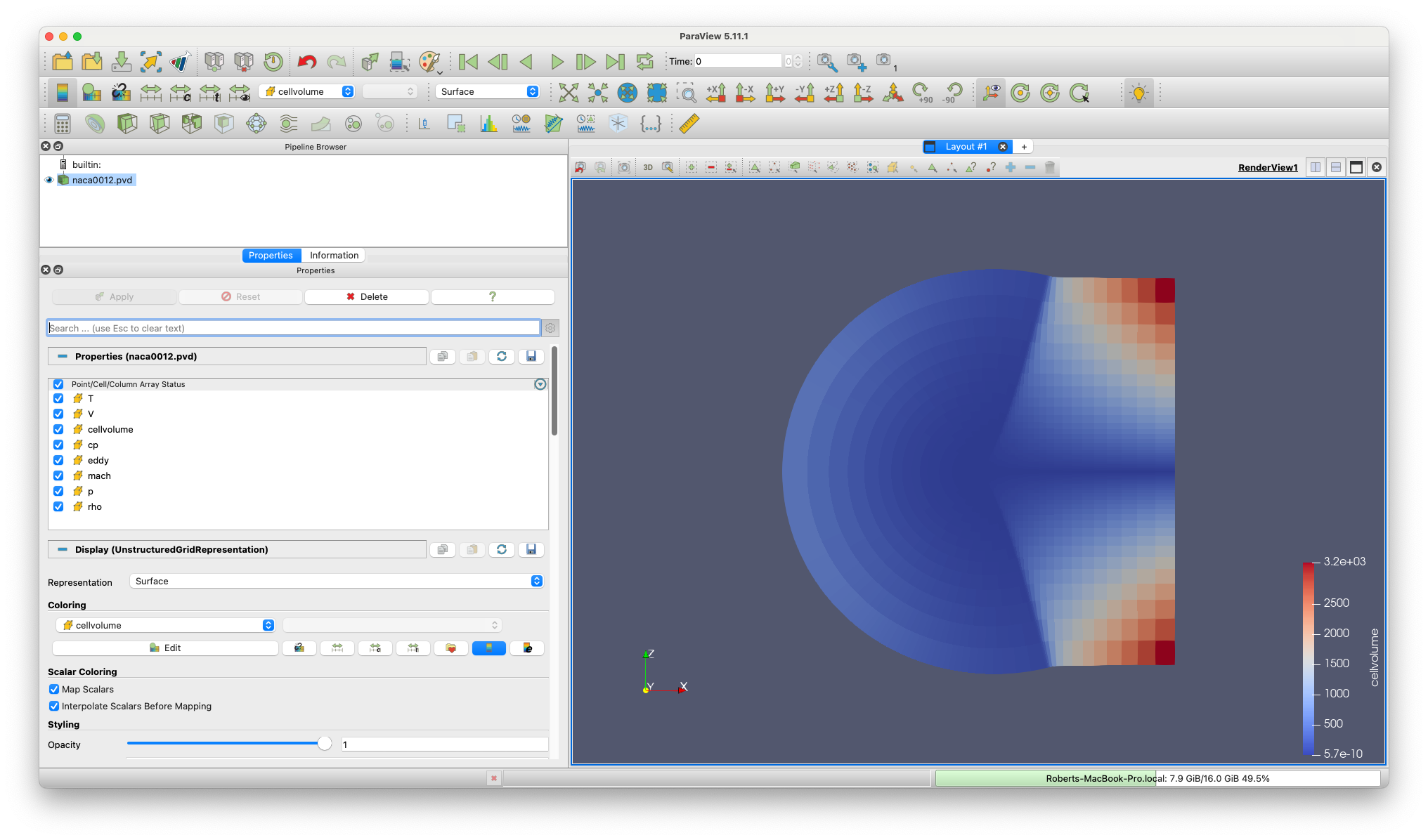
Task: Uncheck the eddy array checkbox
Action: pos(58,460)
